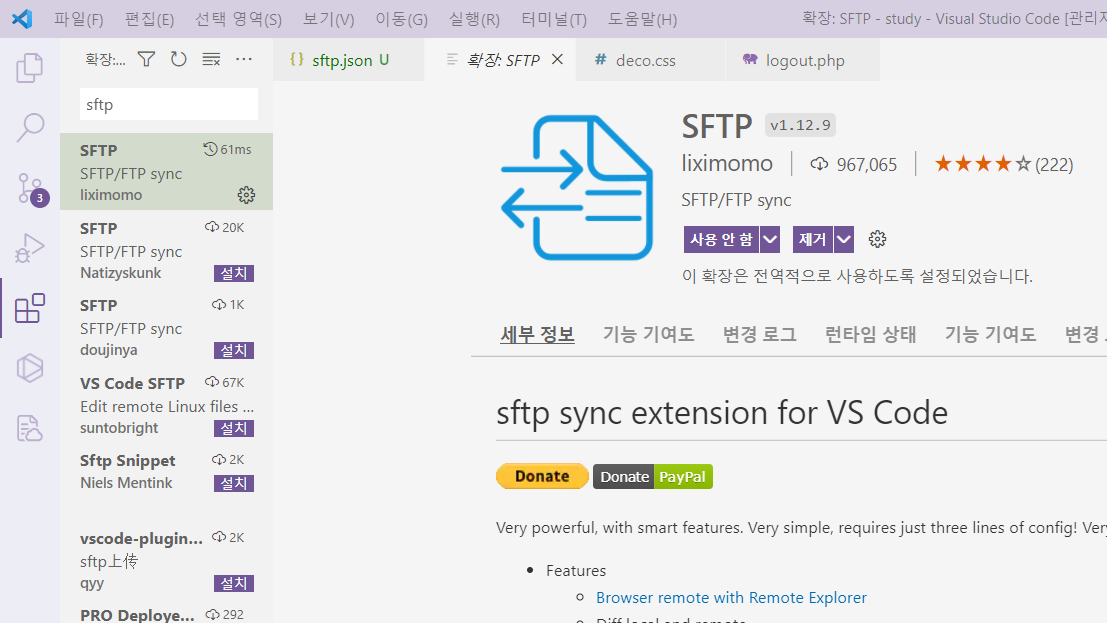Viewport: 1107px width, 623px height.
Task: Open 보기(V) menu
Action: (328, 19)
